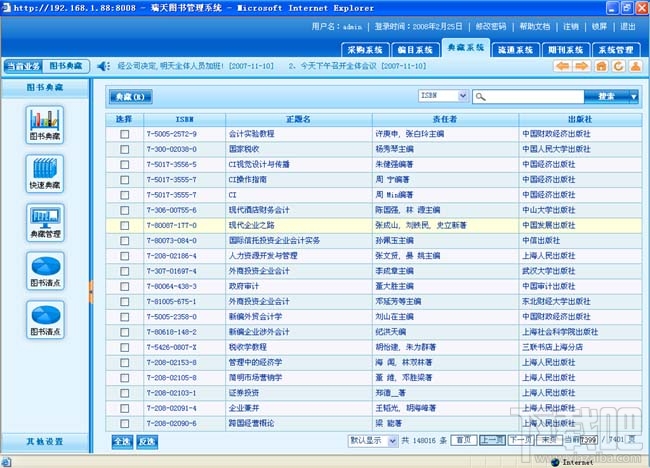
Task: Click the orange forward arrow icon
Action: tap(582, 66)
